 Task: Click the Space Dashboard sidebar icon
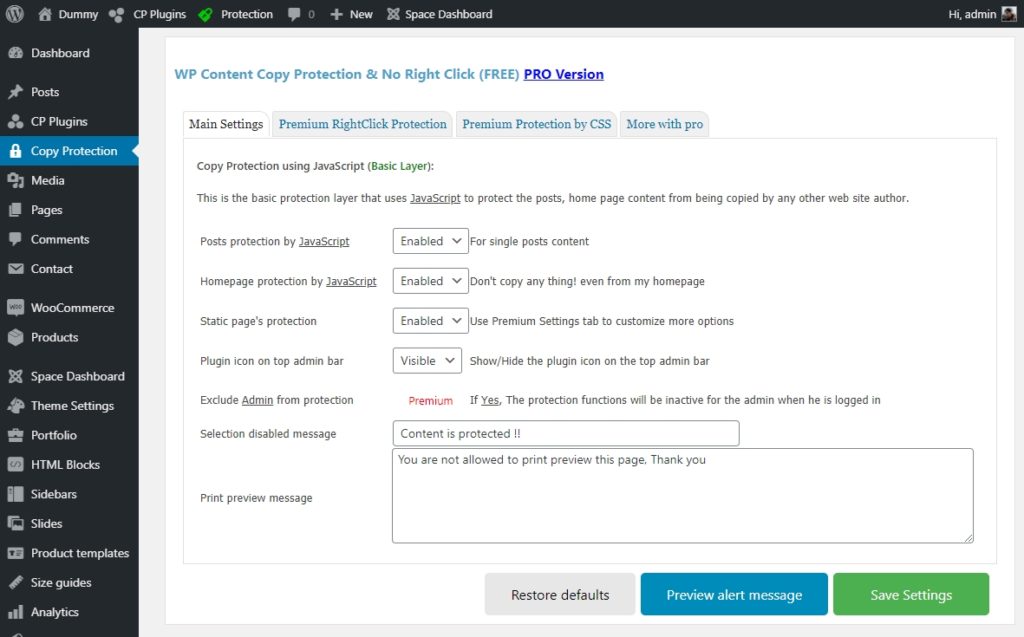click(x=16, y=376)
